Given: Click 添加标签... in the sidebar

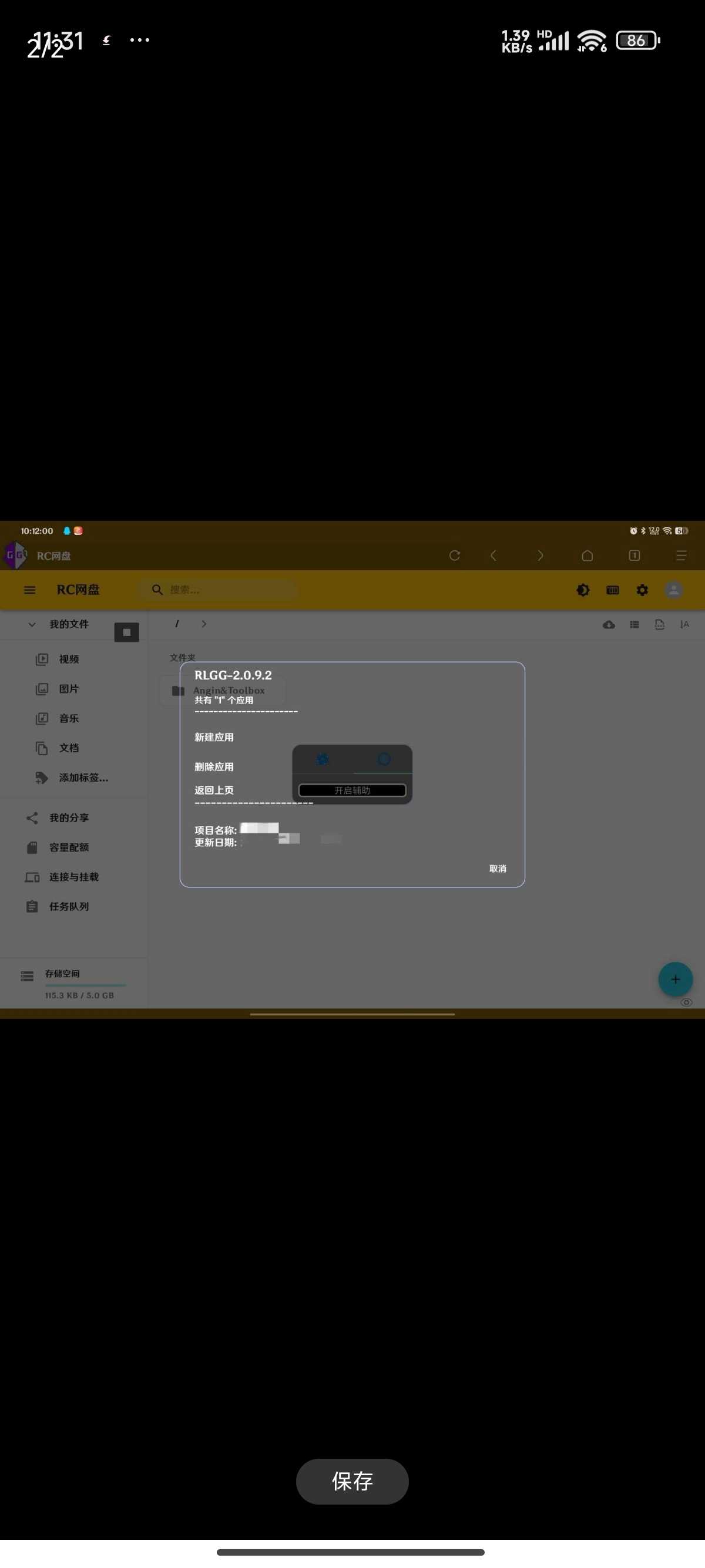Looking at the screenshot, I should 83,778.
